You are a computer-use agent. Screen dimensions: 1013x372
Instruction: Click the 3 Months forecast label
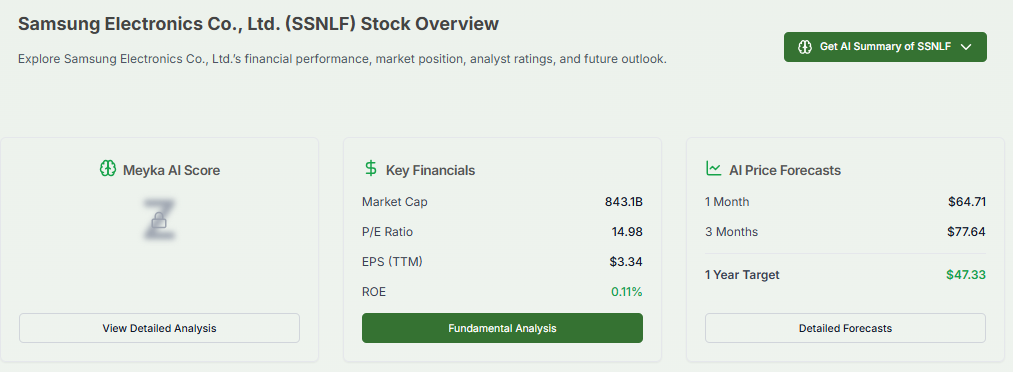(x=731, y=232)
